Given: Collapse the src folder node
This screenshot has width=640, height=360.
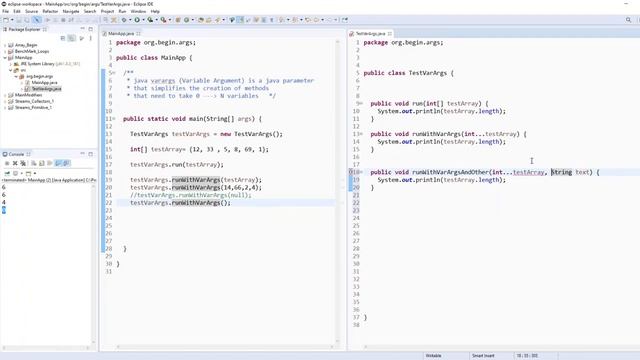Looking at the screenshot, I should [x=11, y=70].
